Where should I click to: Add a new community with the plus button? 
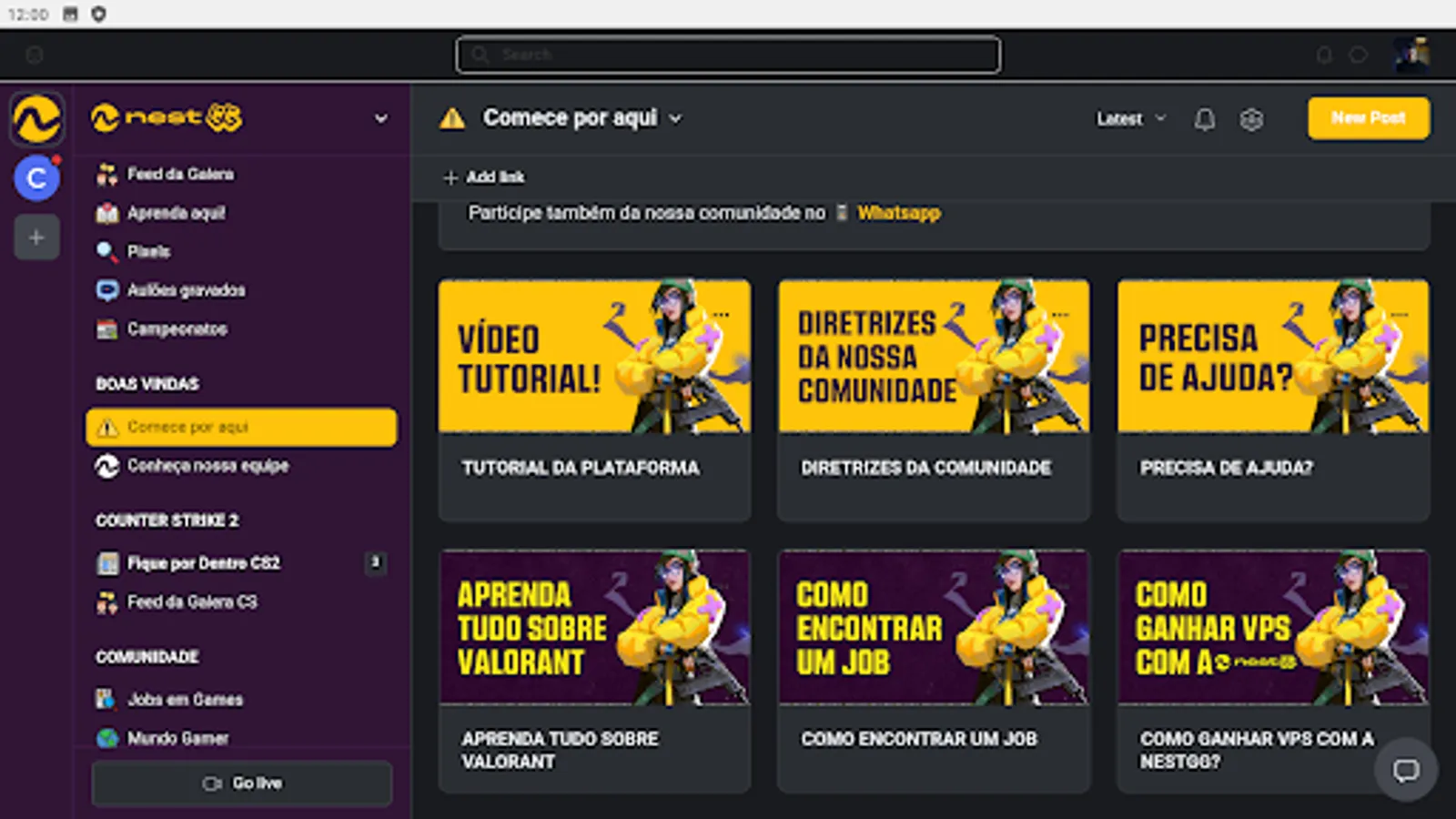click(x=36, y=238)
